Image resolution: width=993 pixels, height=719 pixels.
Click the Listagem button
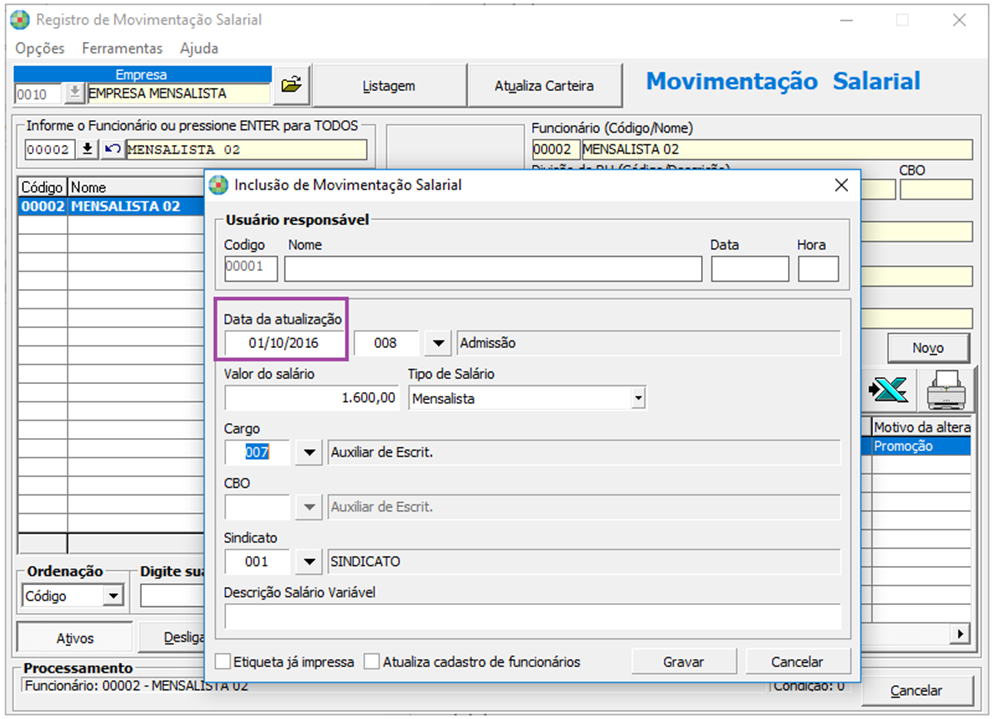[389, 86]
